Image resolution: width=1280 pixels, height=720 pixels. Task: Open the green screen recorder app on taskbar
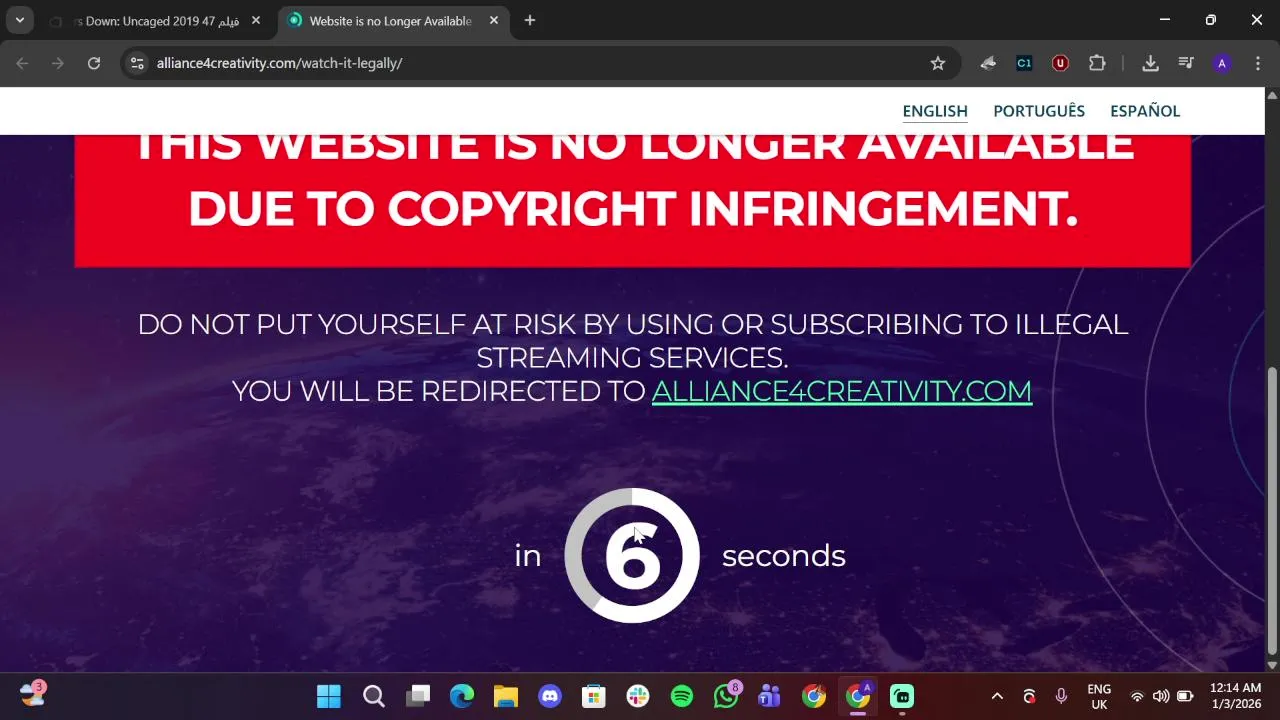(902, 696)
